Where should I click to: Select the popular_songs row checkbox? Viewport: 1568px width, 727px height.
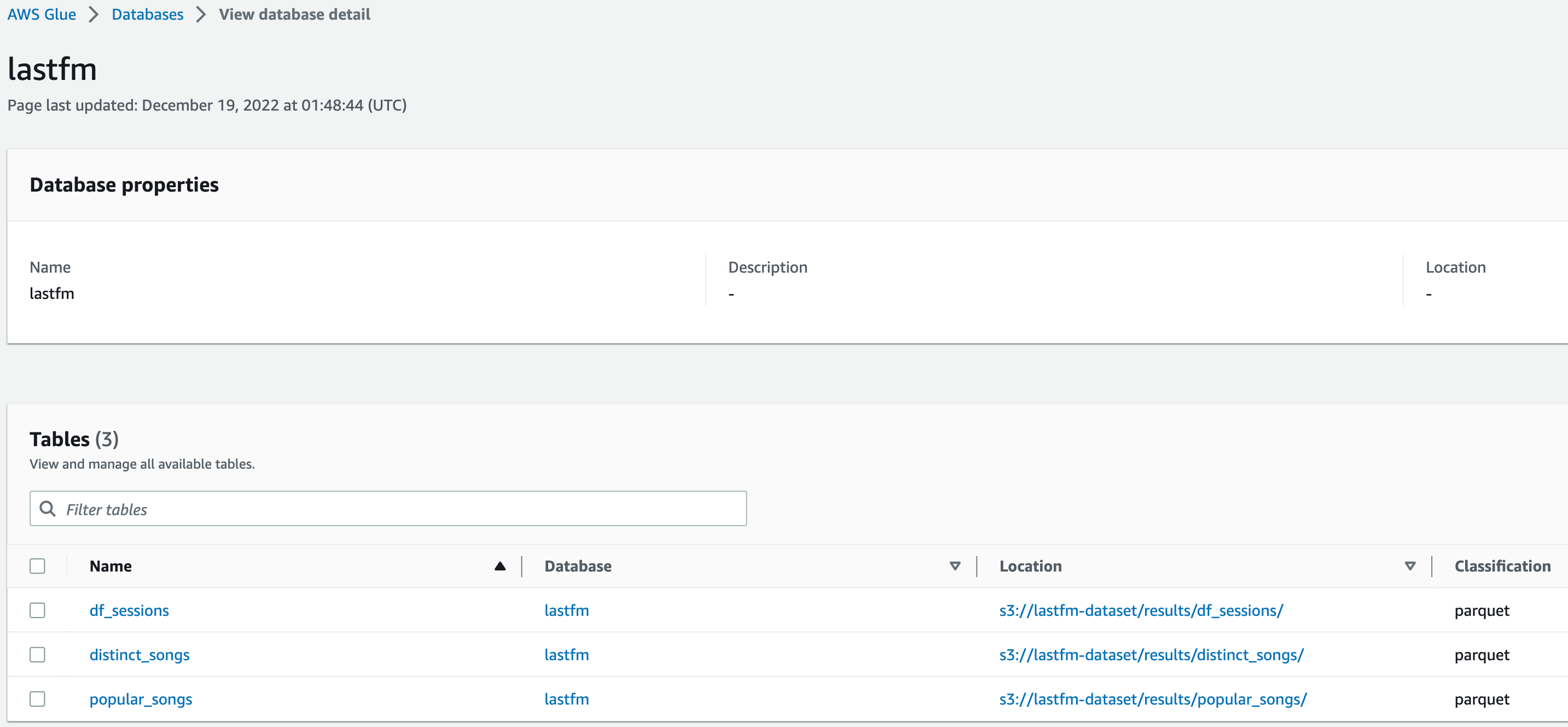[38, 699]
